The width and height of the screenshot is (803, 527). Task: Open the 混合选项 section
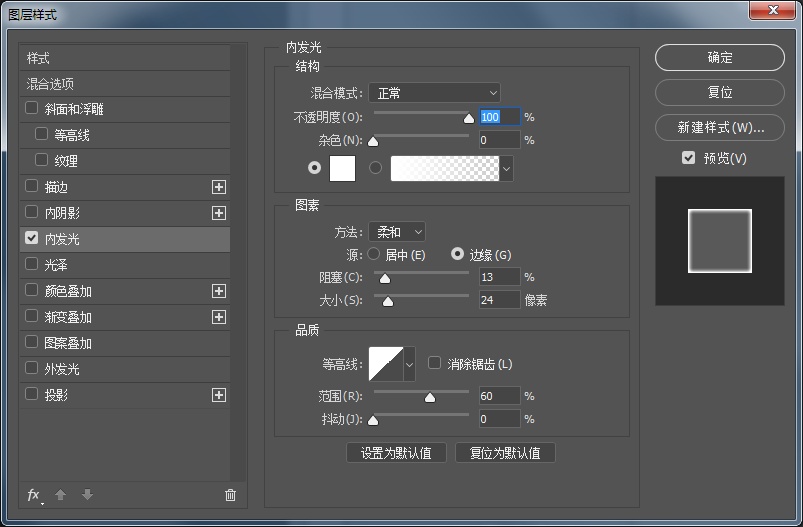(x=125, y=84)
